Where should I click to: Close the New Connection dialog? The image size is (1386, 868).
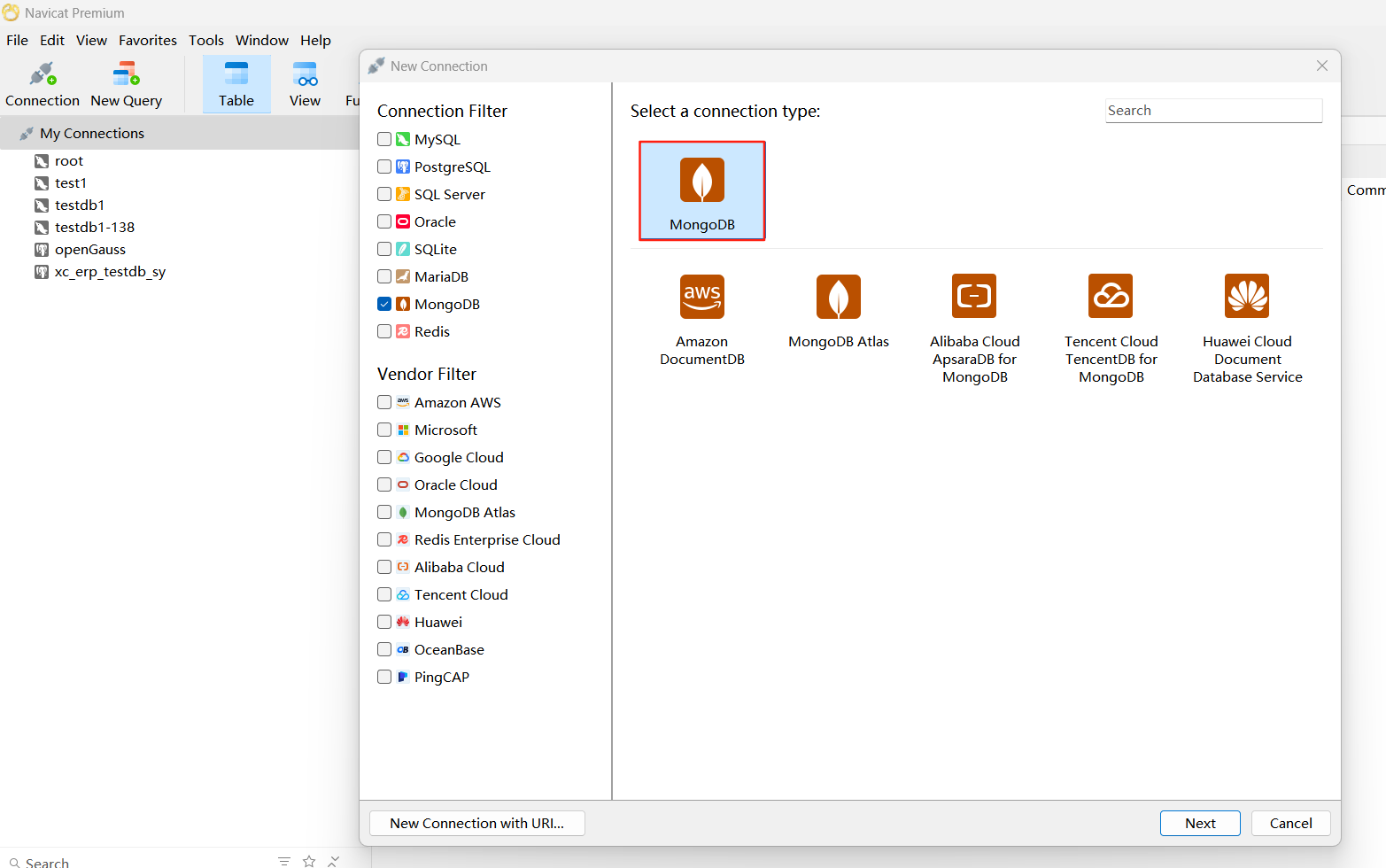pos(1322,66)
